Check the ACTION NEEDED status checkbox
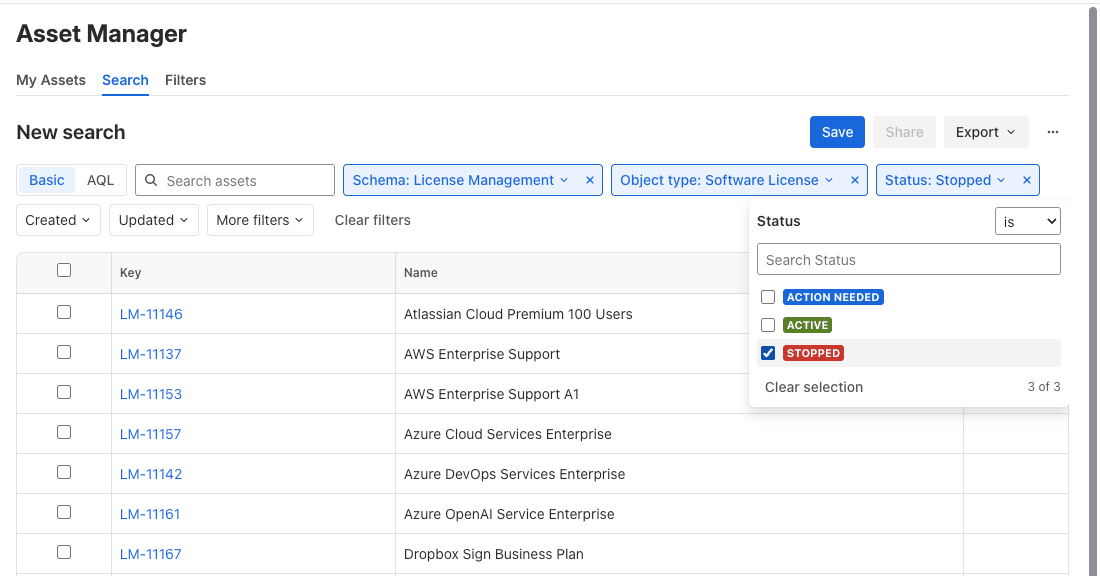Viewport: 1100px width, 576px height. pos(768,297)
